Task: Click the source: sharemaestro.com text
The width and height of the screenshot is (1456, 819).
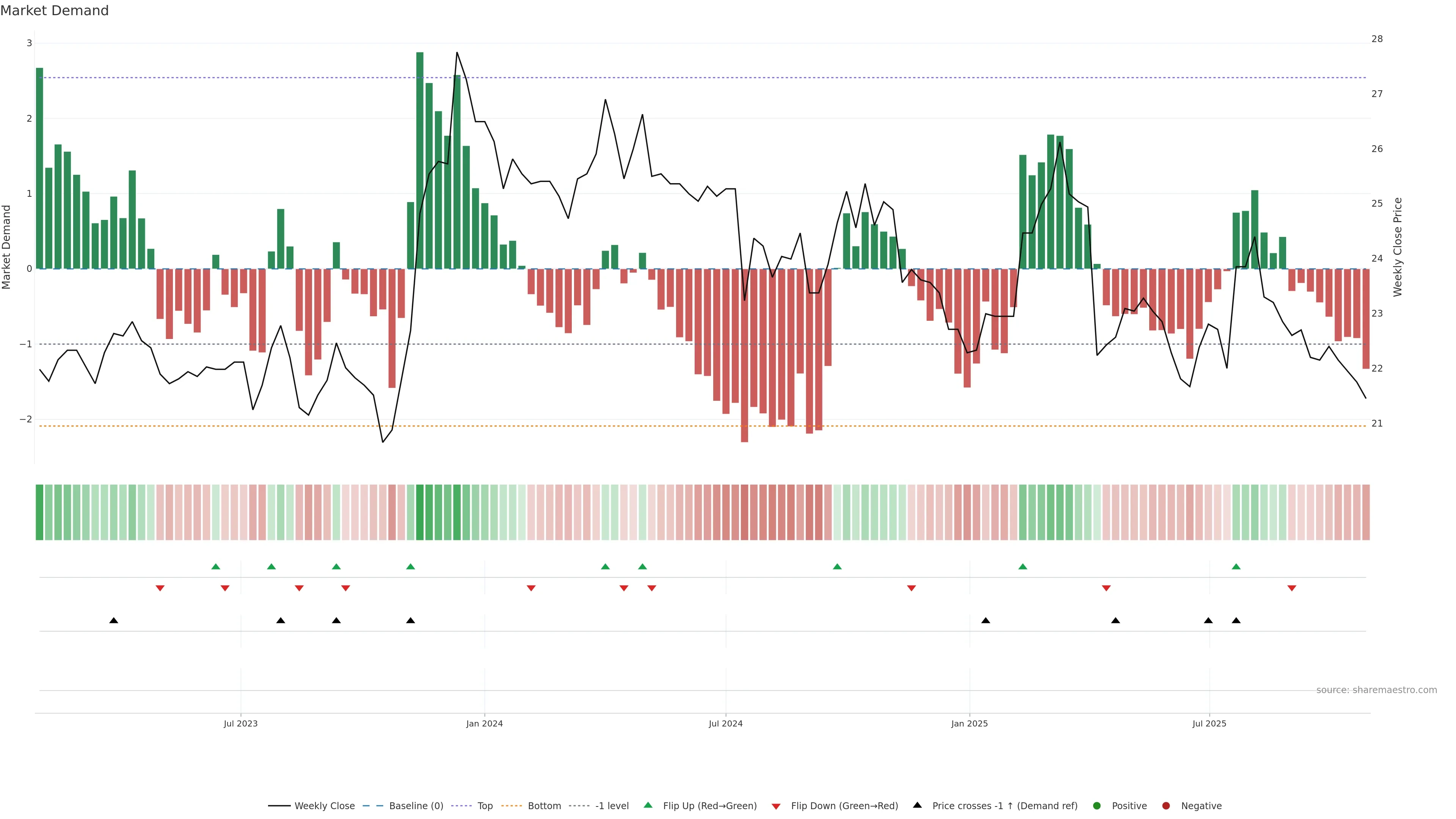Action: (1376, 690)
